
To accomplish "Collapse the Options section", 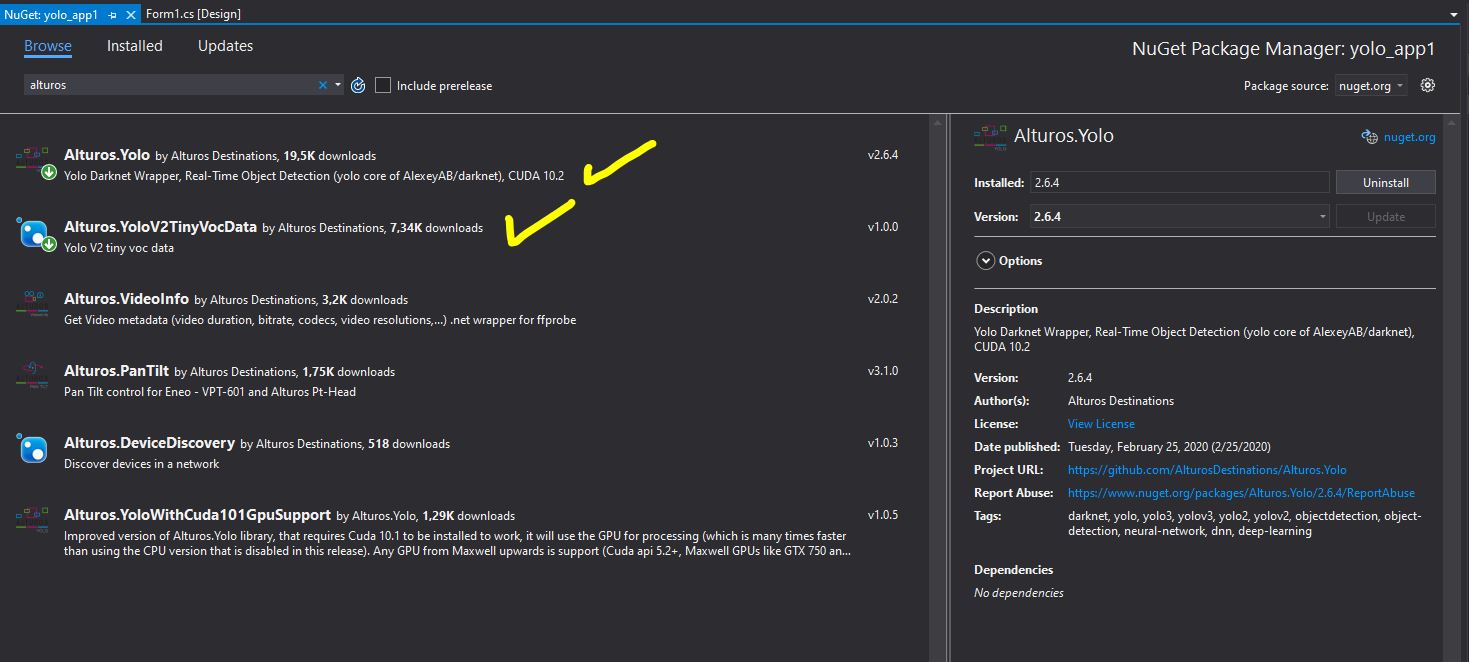I will [x=986, y=260].
